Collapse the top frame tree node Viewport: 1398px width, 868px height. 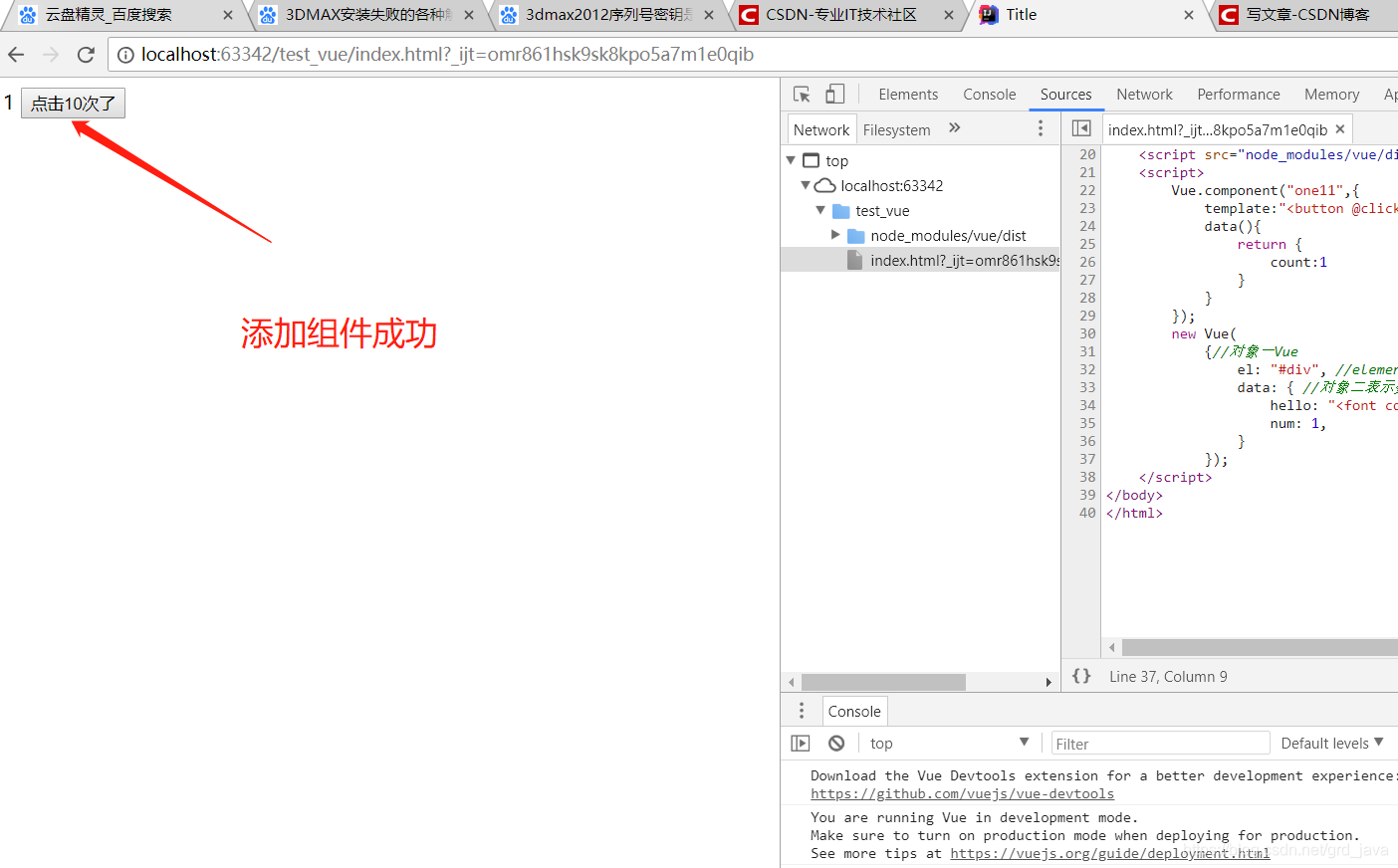click(791, 160)
